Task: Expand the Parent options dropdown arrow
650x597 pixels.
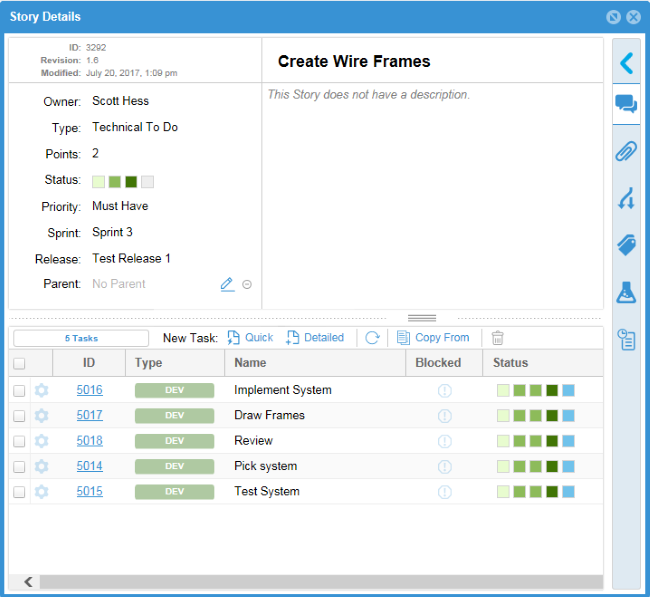Action: (247, 284)
